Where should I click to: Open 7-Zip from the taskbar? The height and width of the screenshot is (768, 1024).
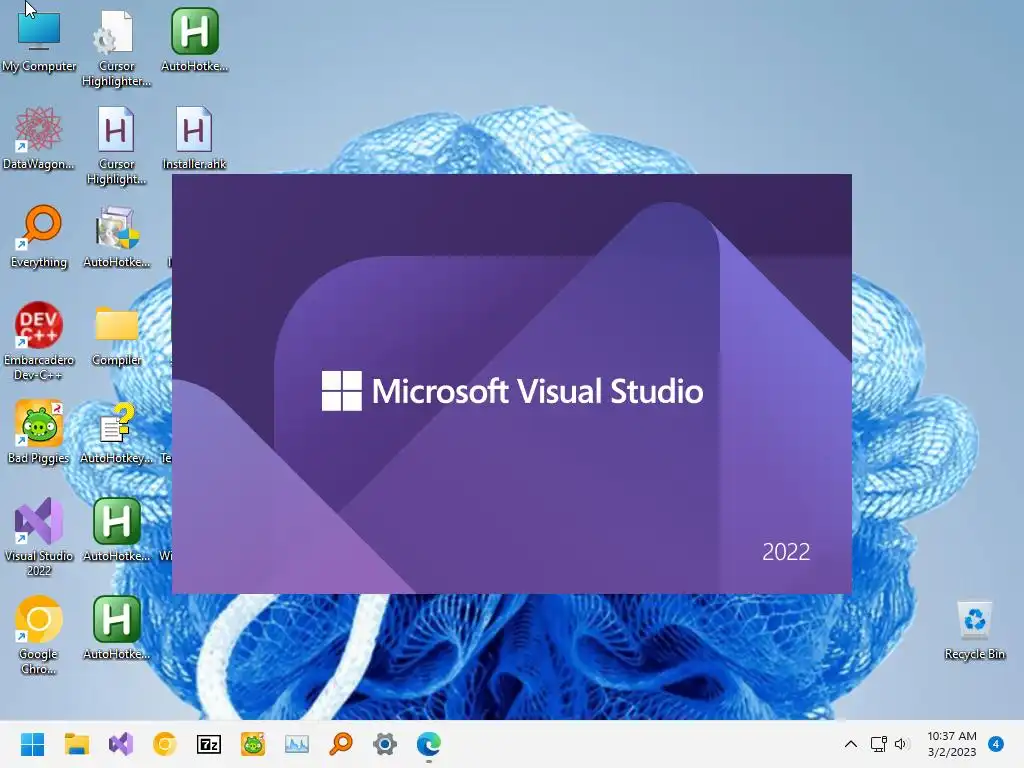209,744
